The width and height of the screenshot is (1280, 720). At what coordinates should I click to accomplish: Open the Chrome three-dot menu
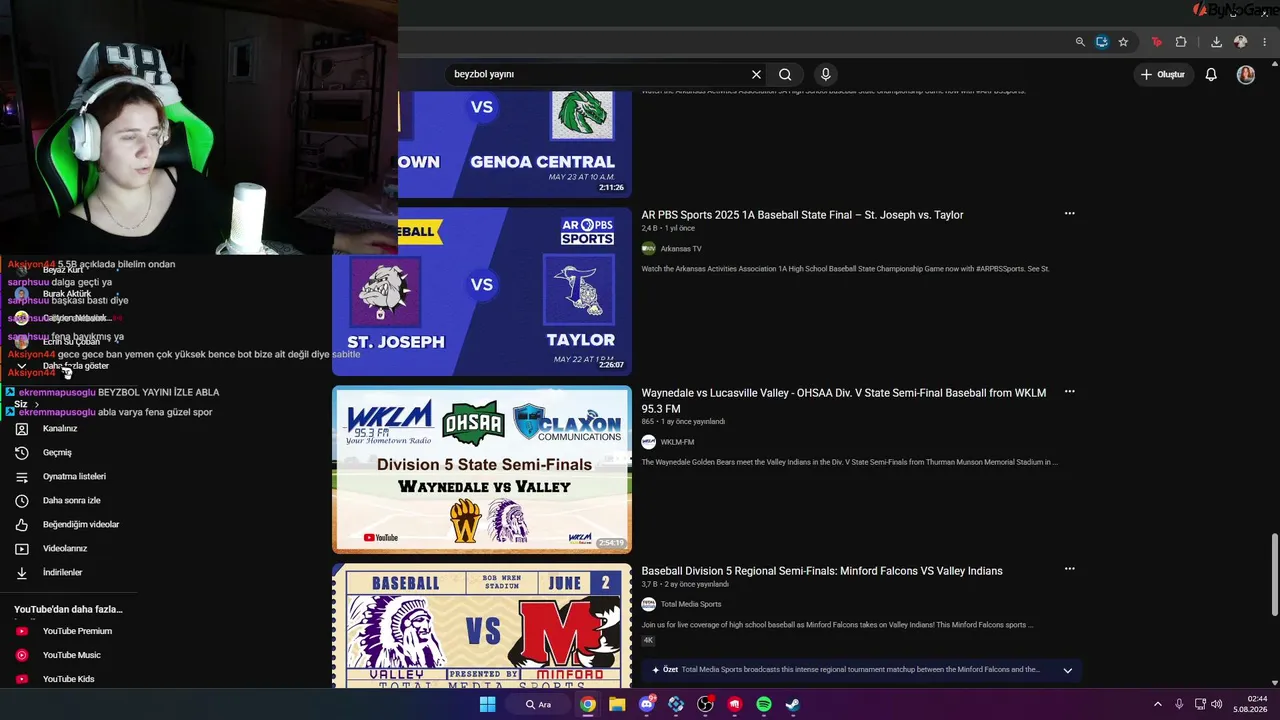1267,42
